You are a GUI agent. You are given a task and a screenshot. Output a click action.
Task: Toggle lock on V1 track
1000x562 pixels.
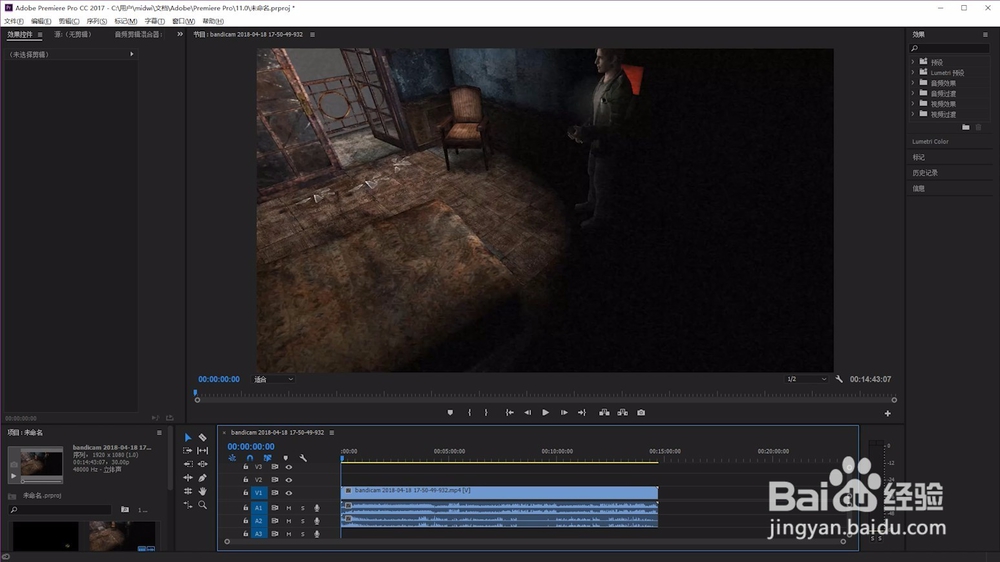246,492
